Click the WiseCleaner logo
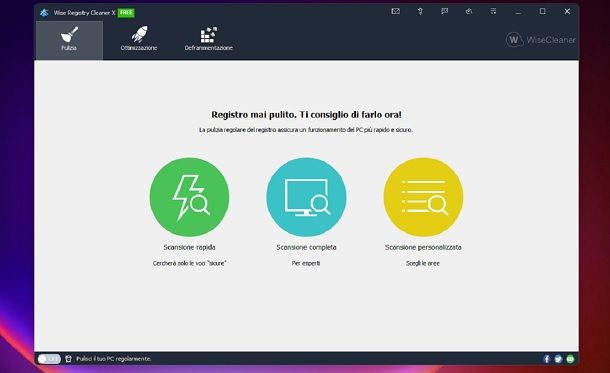This screenshot has width=610, height=373. coord(540,40)
